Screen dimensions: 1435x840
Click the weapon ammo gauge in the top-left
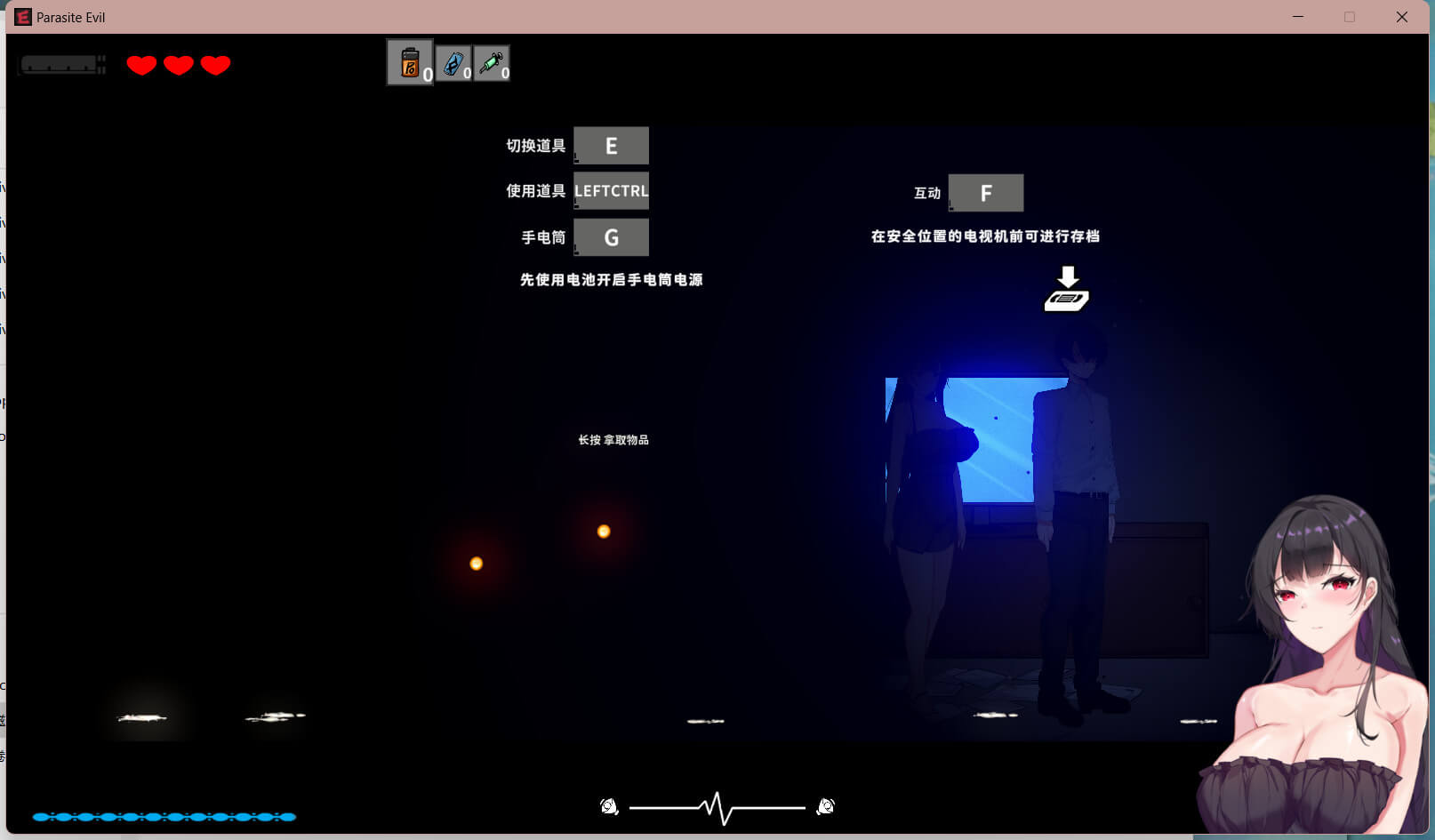pyautogui.click(x=62, y=65)
